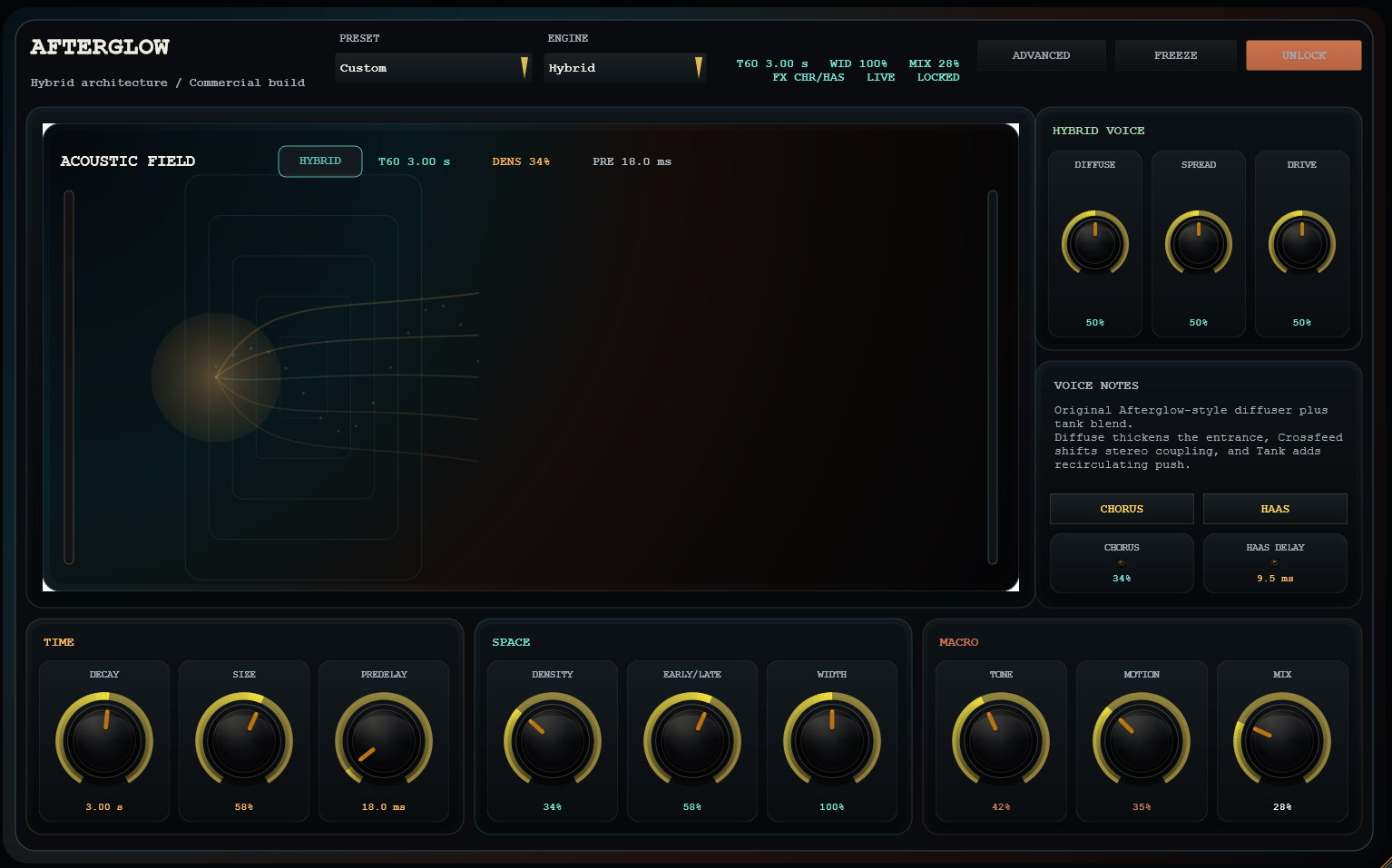Adjust the SPREAD knob

tap(1198, 243)
